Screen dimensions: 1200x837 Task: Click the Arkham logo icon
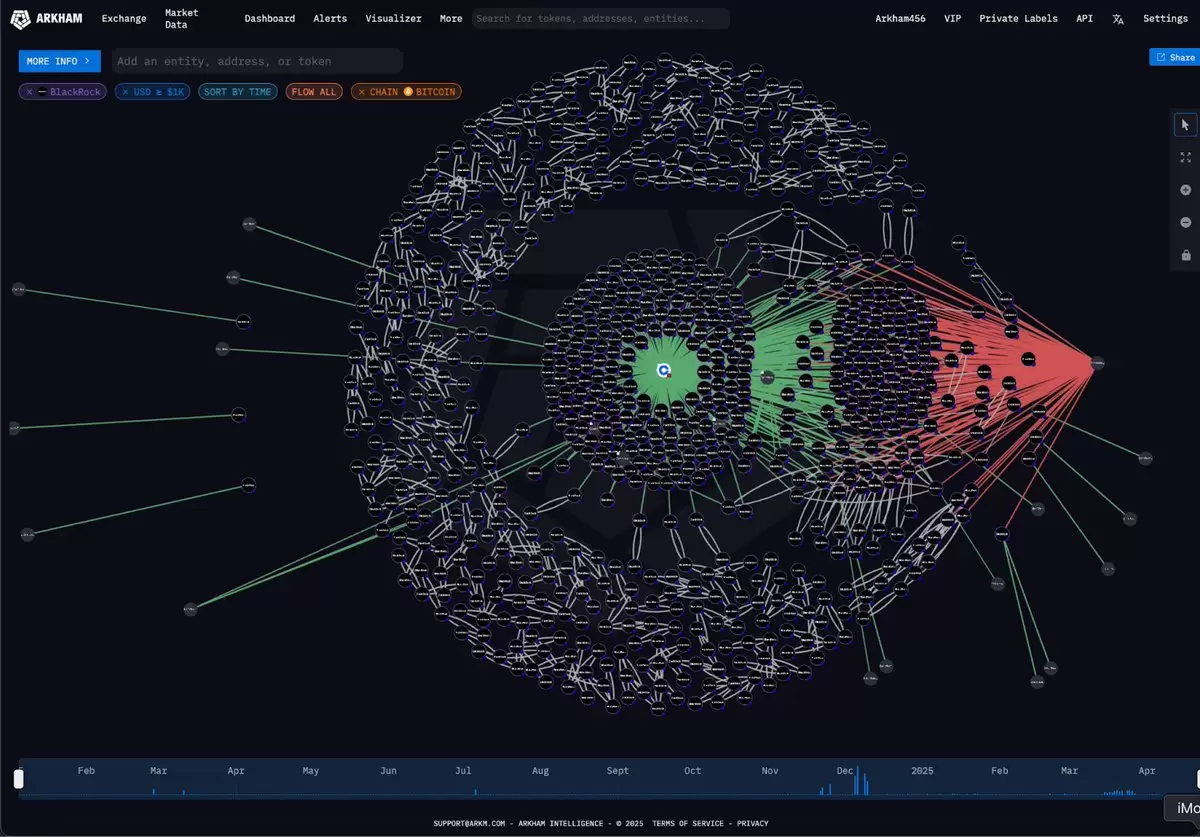coord(20,18)
